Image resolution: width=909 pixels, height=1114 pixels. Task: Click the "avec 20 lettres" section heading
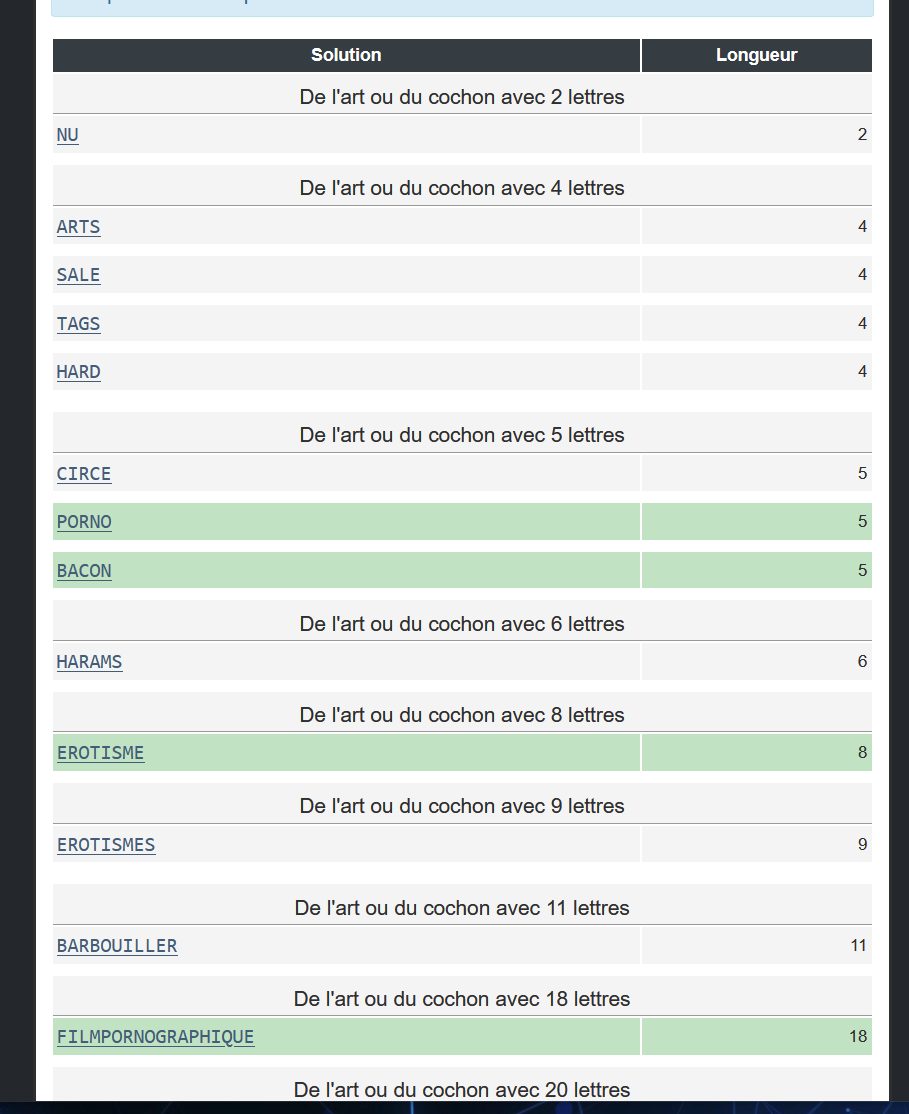pos(462,1090)
